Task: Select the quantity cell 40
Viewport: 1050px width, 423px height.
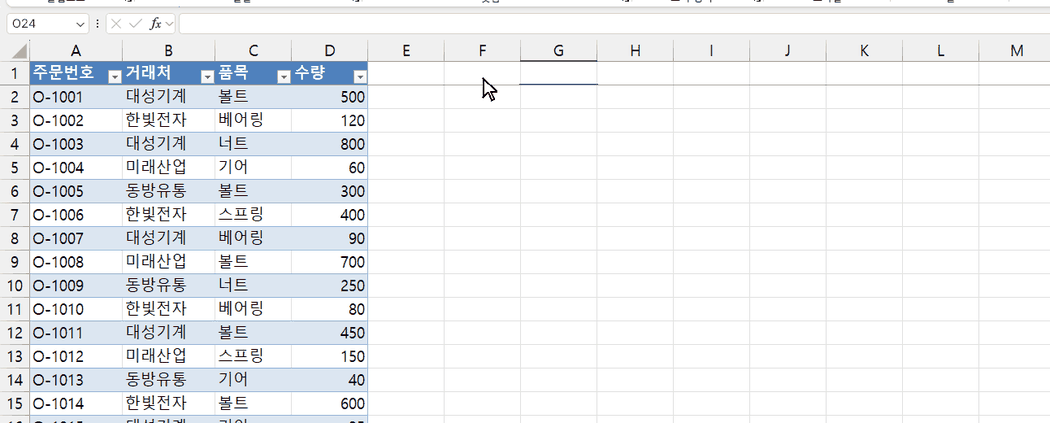Action: coord(330,379)
